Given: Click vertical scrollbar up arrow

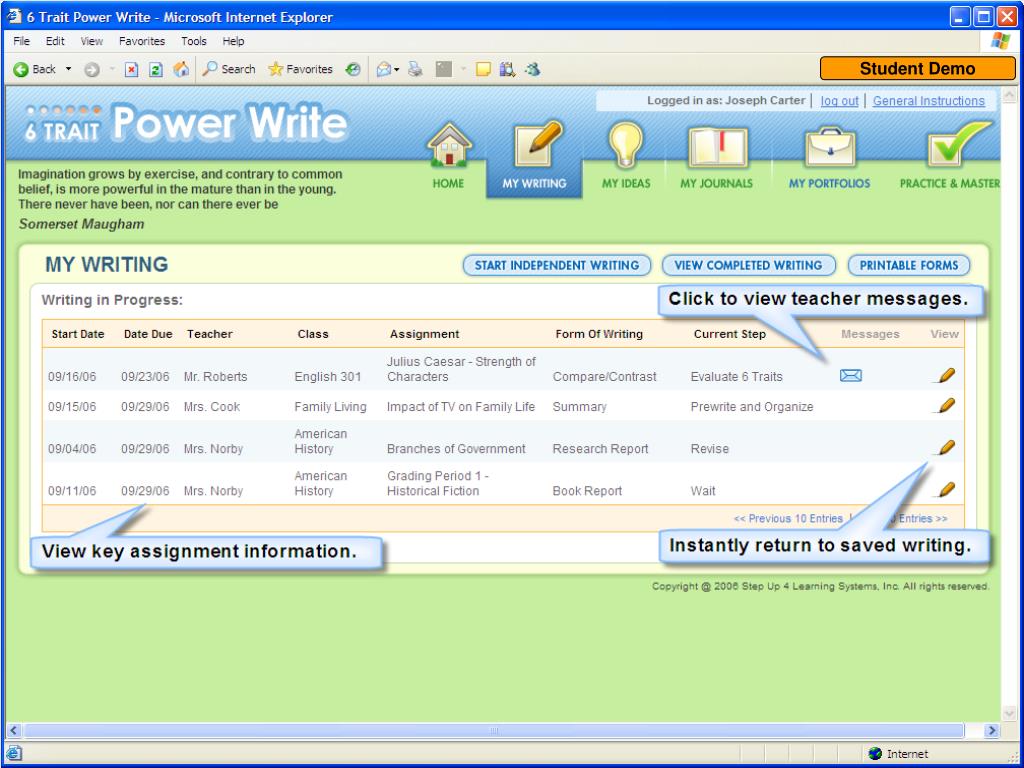Looking at the screenshot, I should click(x=1009, y=96).
